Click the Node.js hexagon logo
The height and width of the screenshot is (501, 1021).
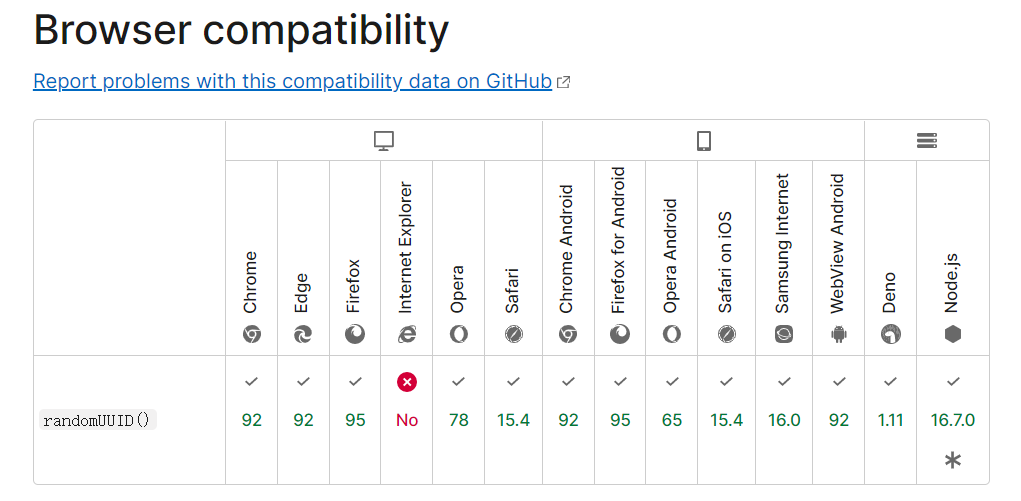tap(953, 335)
